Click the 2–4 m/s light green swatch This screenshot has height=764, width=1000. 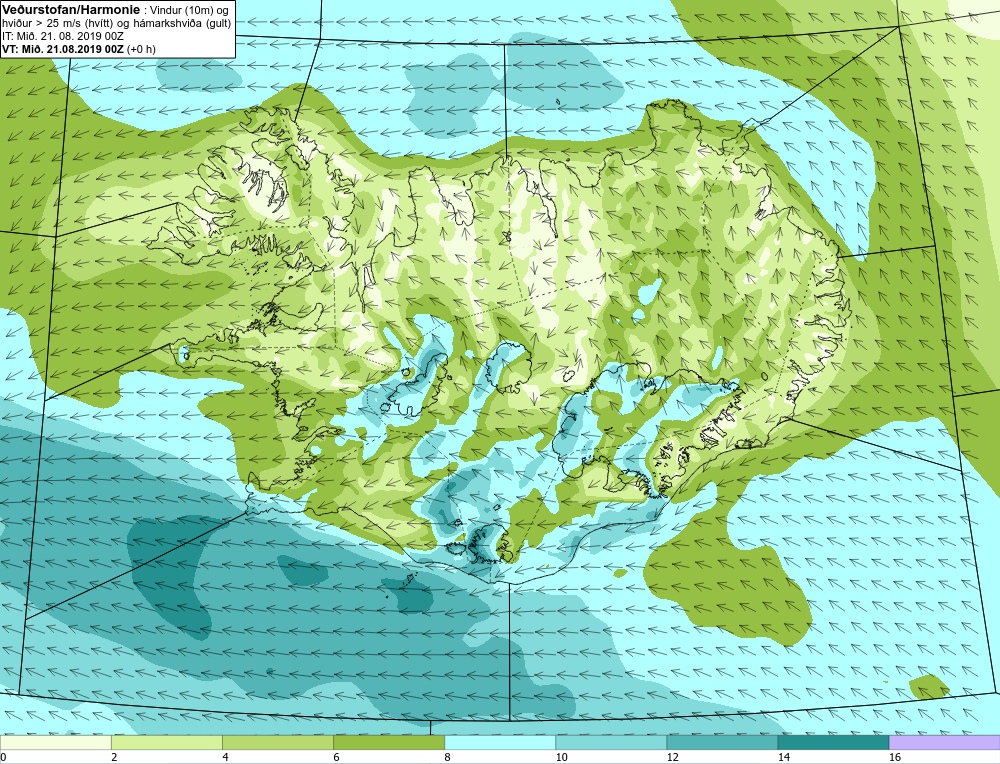click(x=167, y=742)
